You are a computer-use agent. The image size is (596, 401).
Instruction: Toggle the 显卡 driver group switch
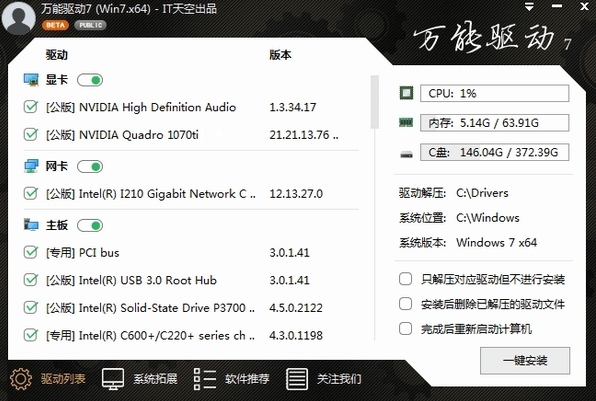(x=90, y=80)
